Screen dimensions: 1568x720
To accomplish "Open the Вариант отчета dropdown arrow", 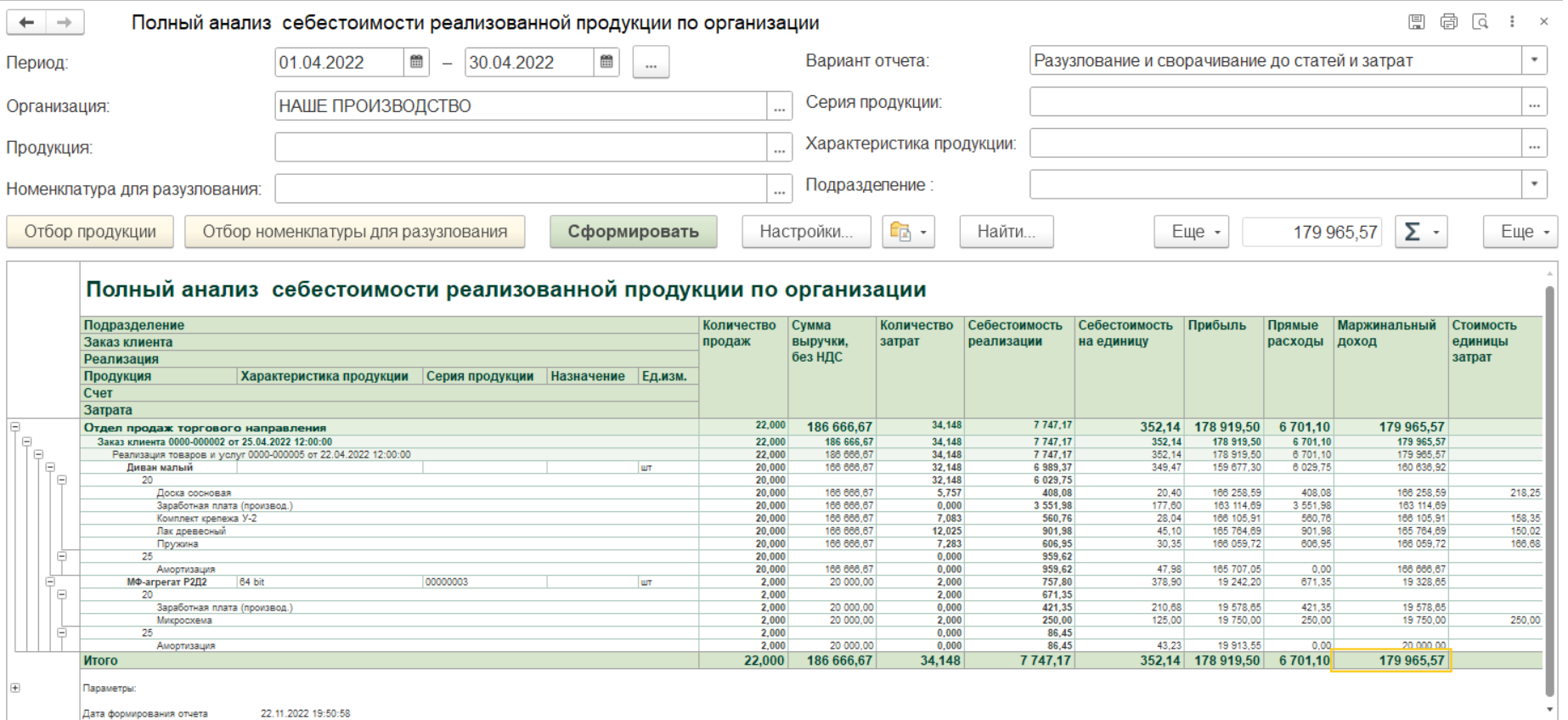I will pos(1533,60).
